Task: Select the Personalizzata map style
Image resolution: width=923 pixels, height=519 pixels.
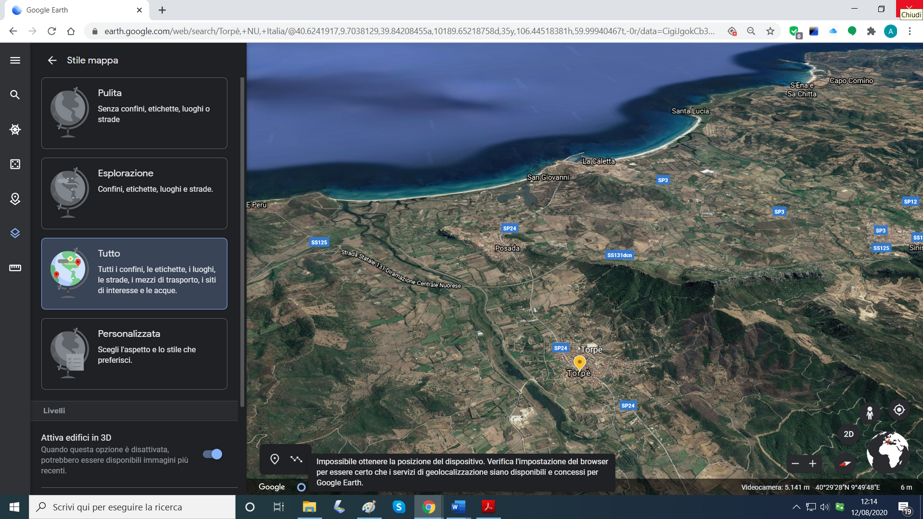Action: (134, 354)
